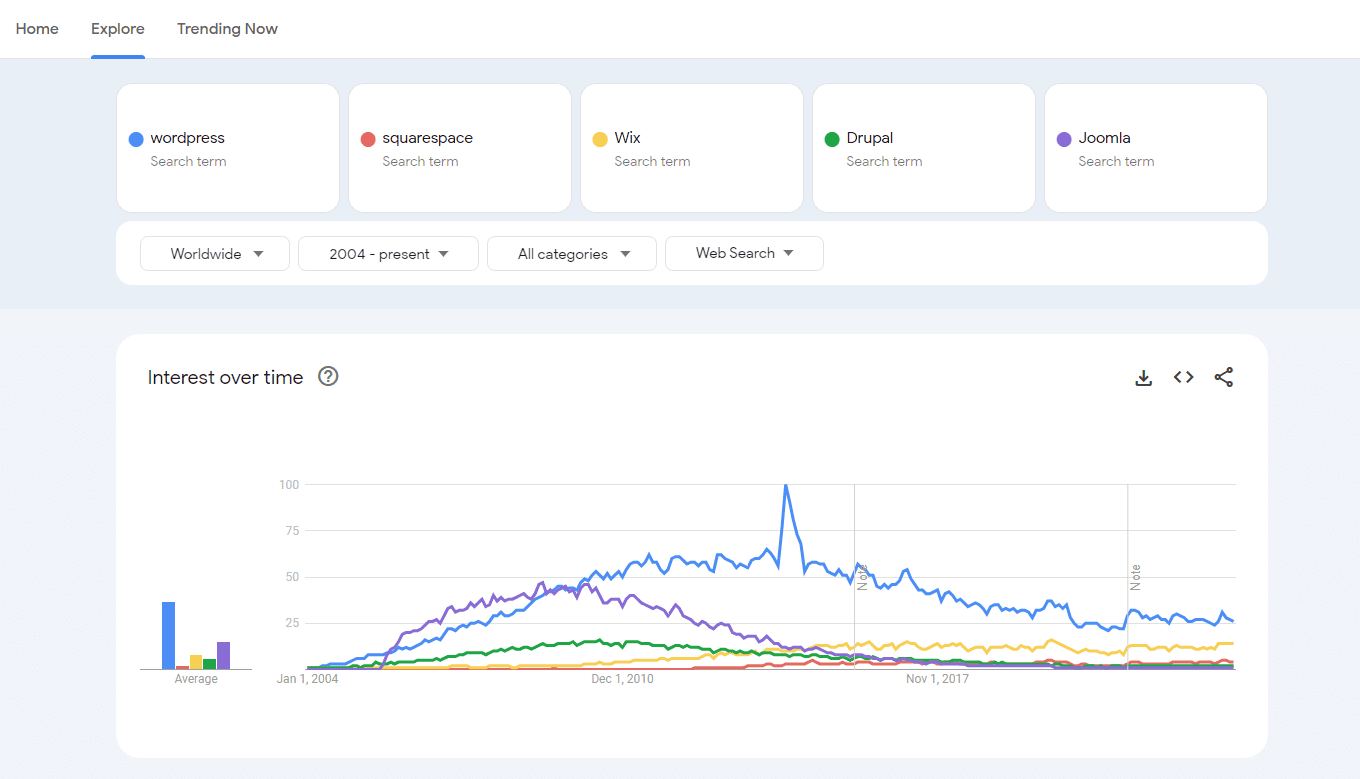Click the Dec 1, 2010 axis label
Image resolution: width=1360 pixels, height=779 pixels.
[x=622, y=680]
